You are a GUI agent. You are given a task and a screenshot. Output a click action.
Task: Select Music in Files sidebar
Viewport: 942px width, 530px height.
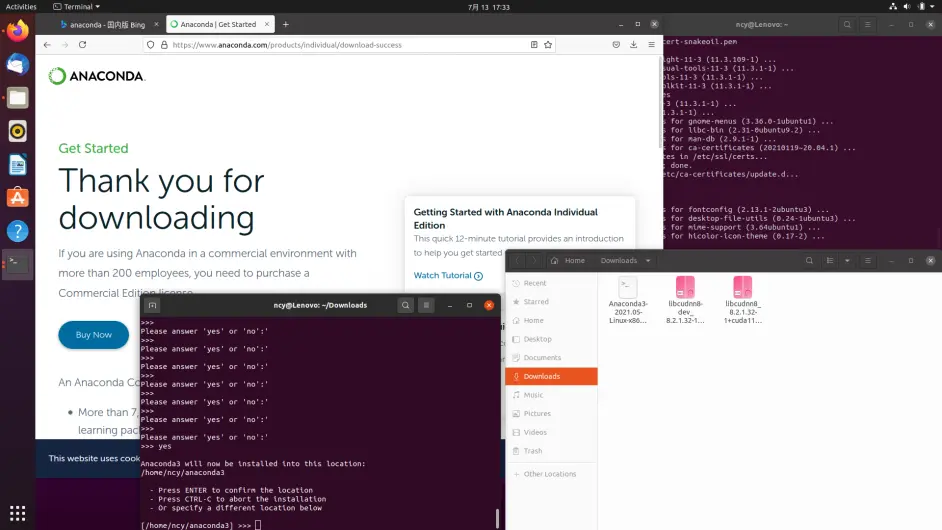click(552, 395)
